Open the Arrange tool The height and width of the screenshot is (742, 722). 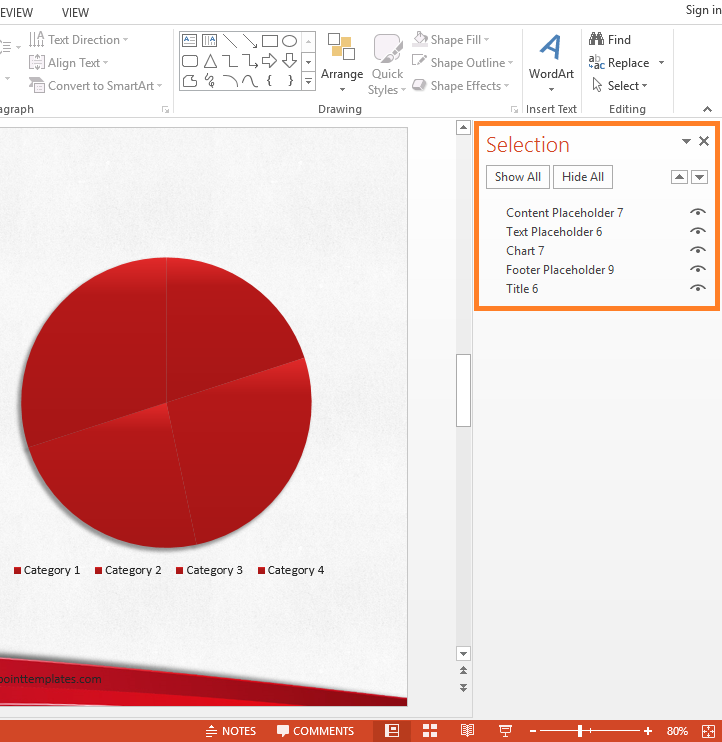click(342, 61)
